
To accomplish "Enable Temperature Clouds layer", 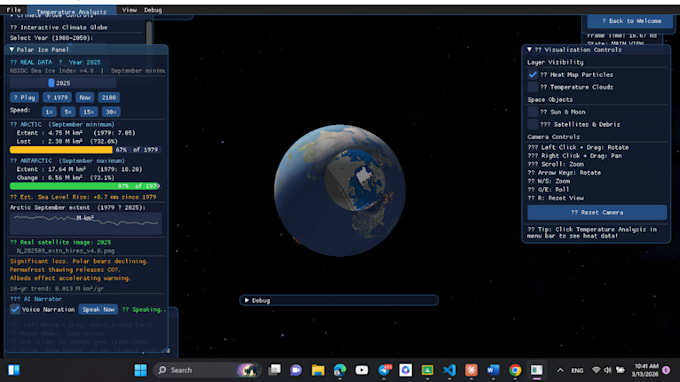I will [x=533, y=87].
